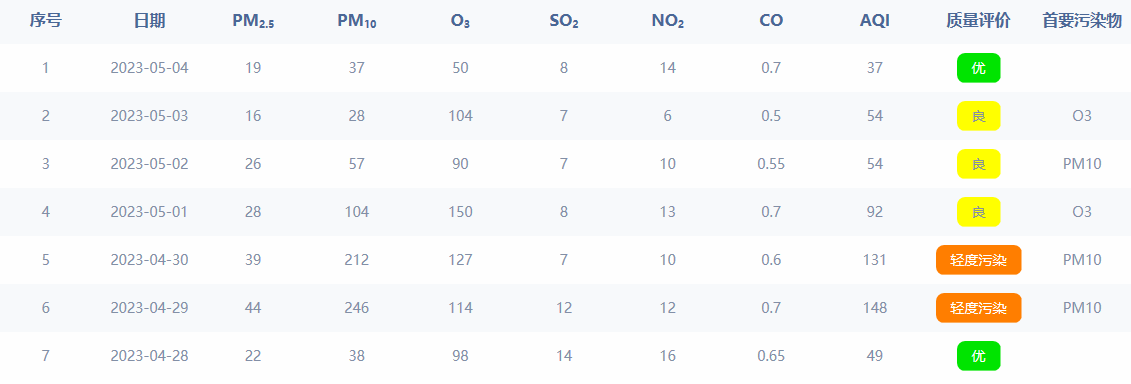Click the green 优 badge for 2023-05-04
The width and height of the screenshot is (1131, 384).
pyautogui.click(x=978, y=68)
